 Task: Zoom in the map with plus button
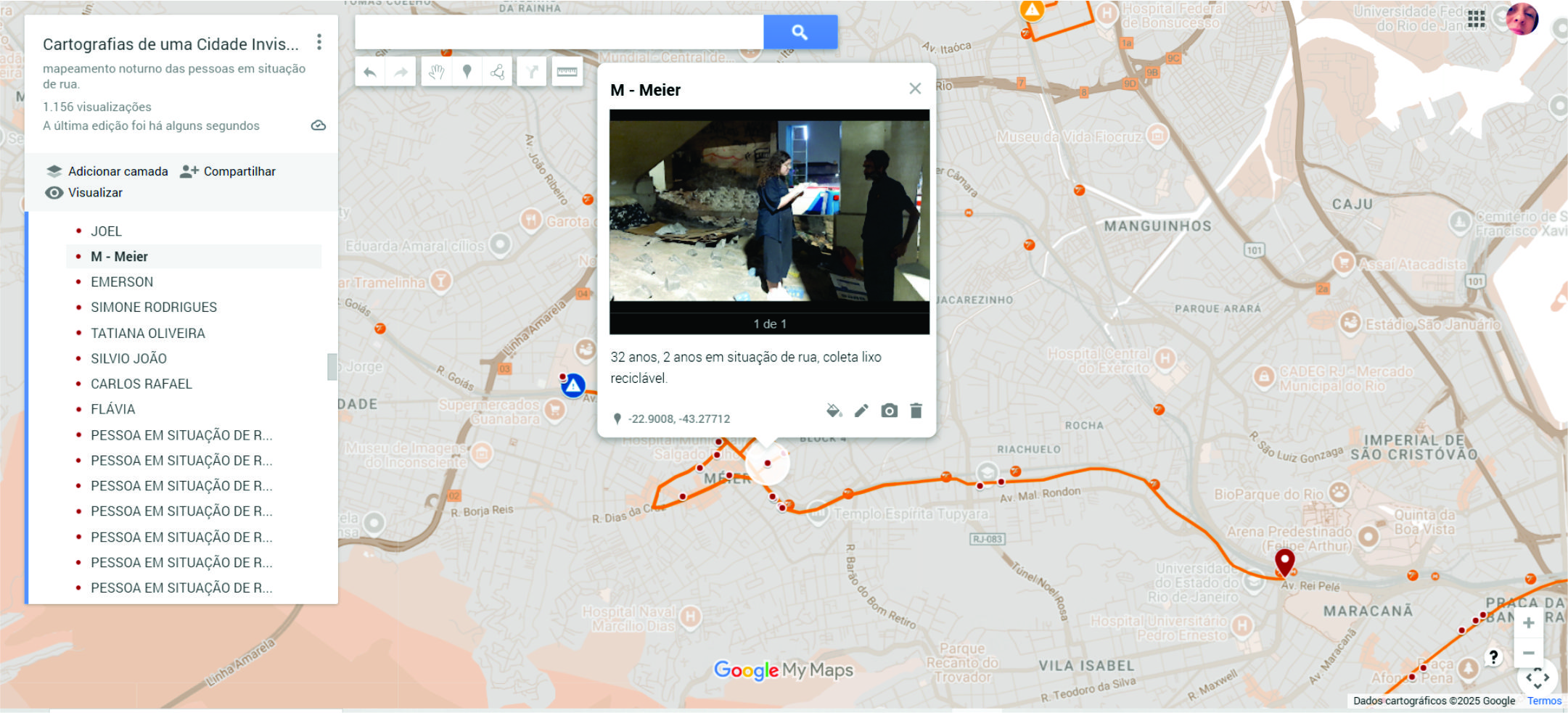pos(1528,623)
